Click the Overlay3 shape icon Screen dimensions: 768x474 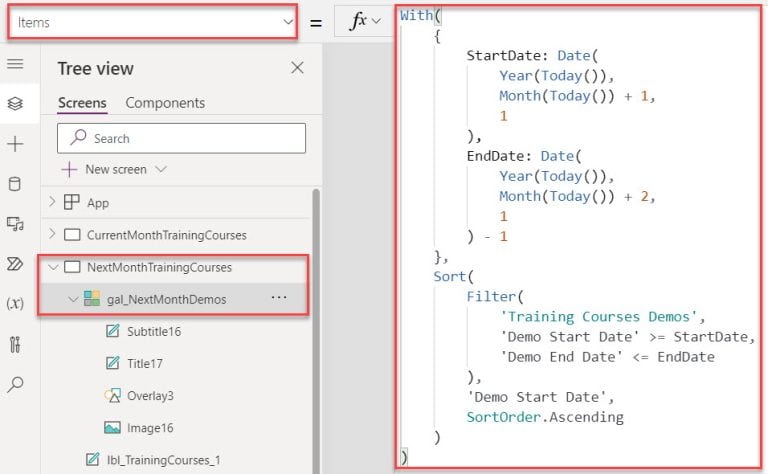(113, 395)
